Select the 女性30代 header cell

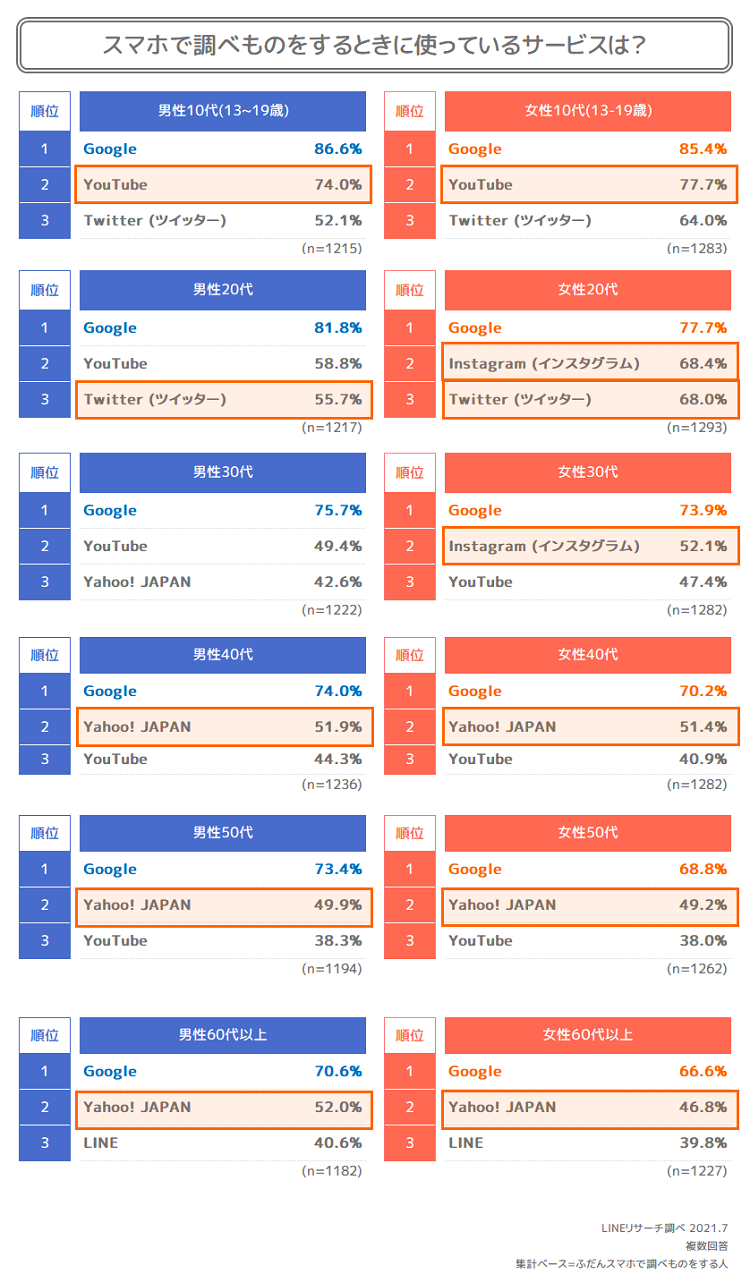(588, 472)
